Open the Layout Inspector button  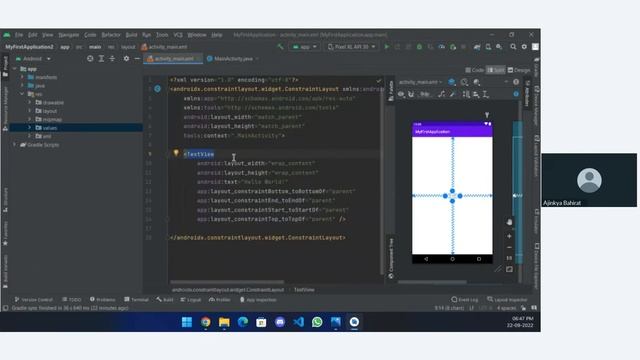[x=507, y=300]
